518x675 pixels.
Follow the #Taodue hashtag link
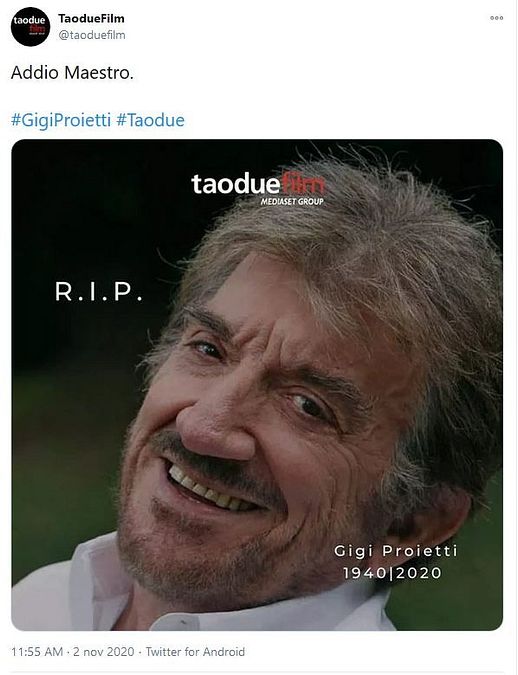point(150,120)
